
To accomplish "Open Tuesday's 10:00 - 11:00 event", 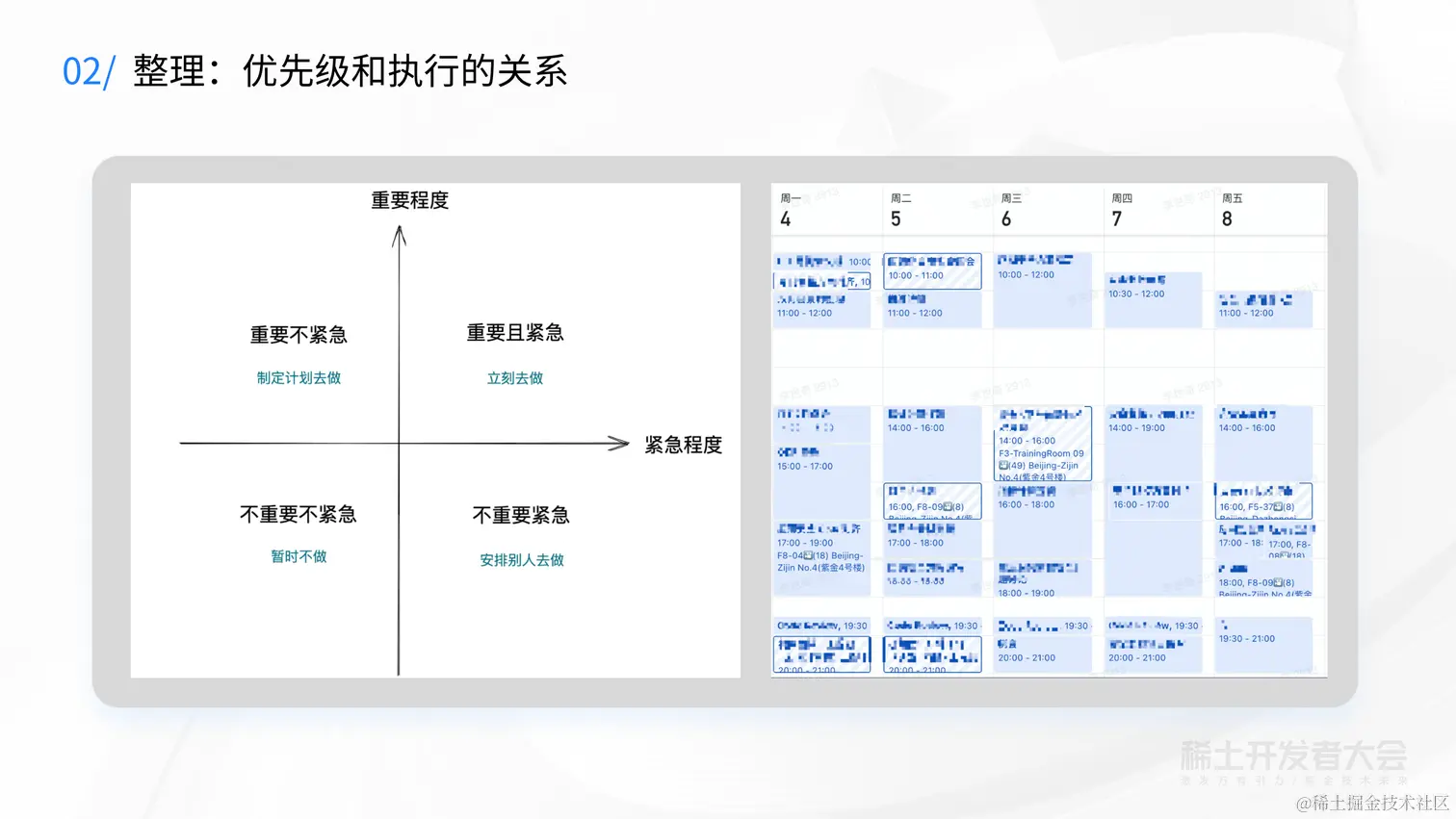I will 932,270.
